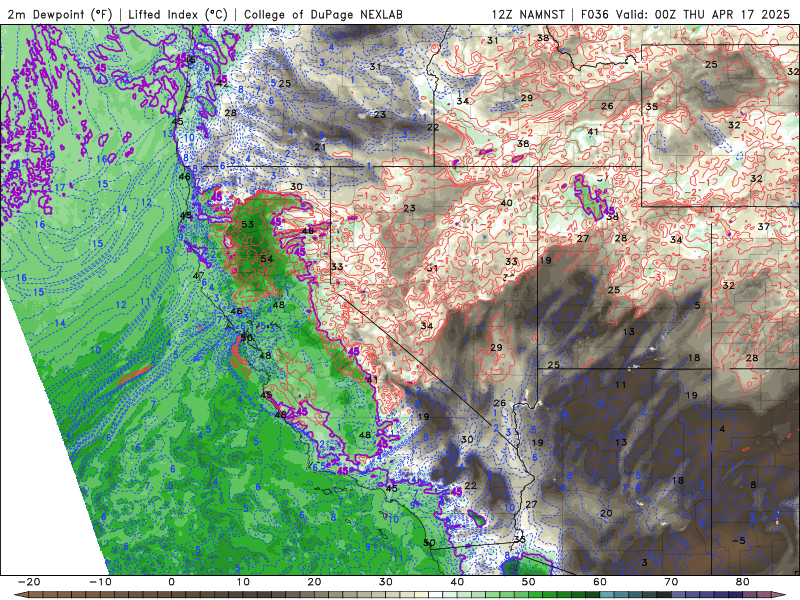Click the '37' dewpoint value on the map

click(763, 227)
